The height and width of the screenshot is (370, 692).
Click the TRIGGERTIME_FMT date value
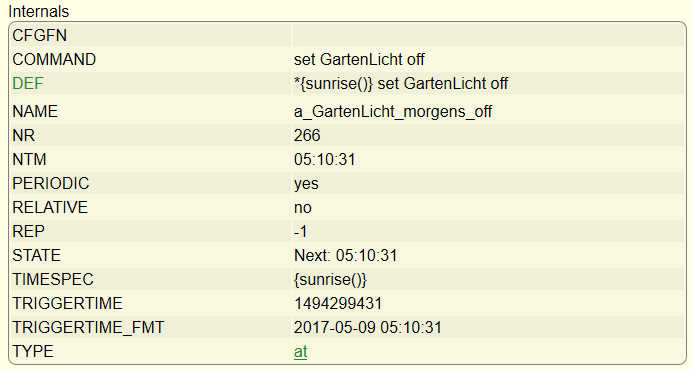pyautogui.click(x=368, y=328)
